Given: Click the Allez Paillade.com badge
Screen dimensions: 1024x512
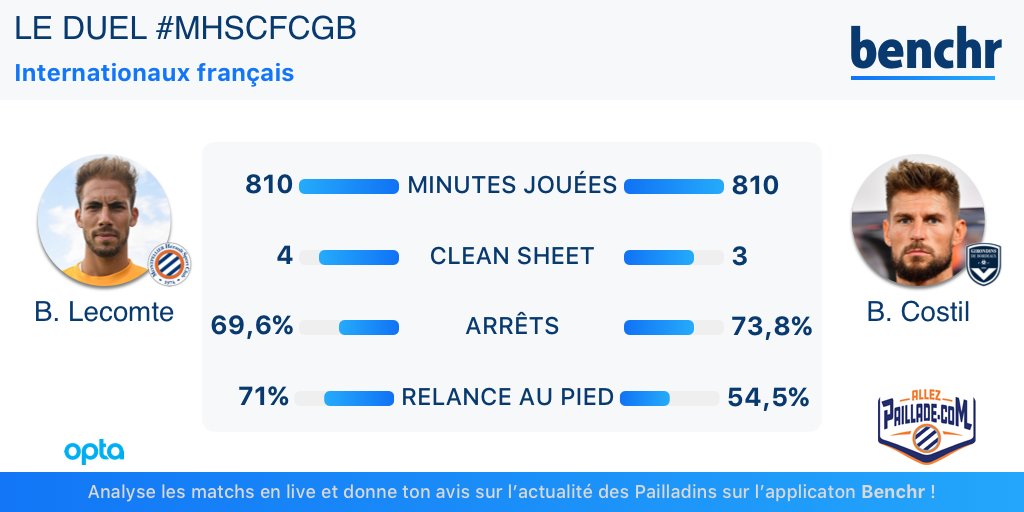Looking at the screenshot, I should pos(926,426).
